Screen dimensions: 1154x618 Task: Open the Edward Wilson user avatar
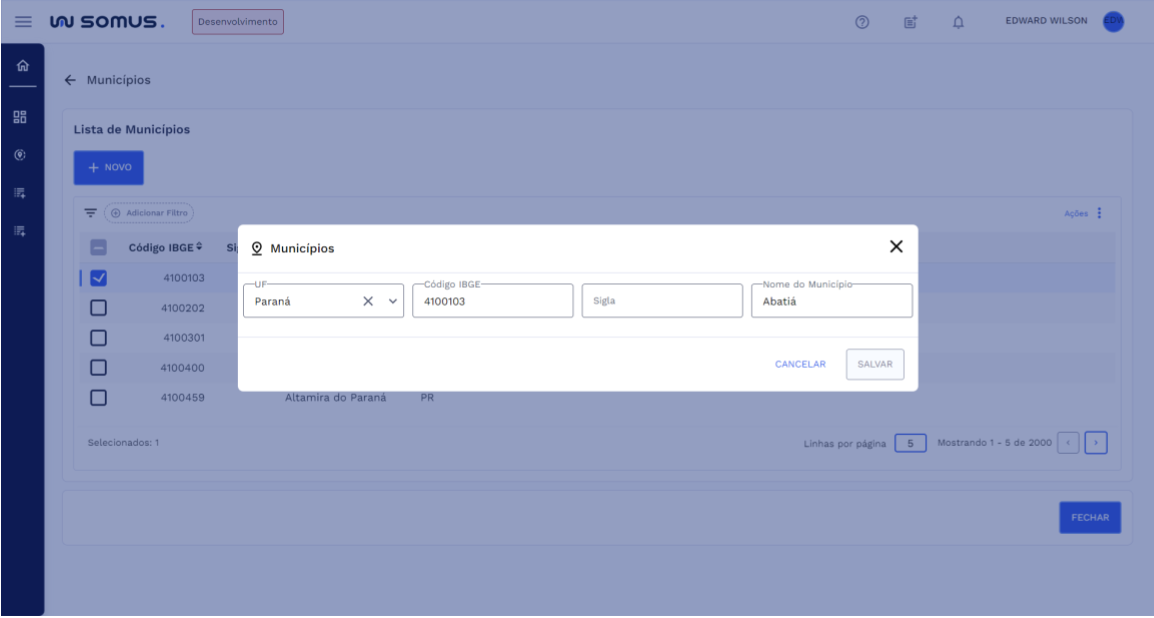1113,22
